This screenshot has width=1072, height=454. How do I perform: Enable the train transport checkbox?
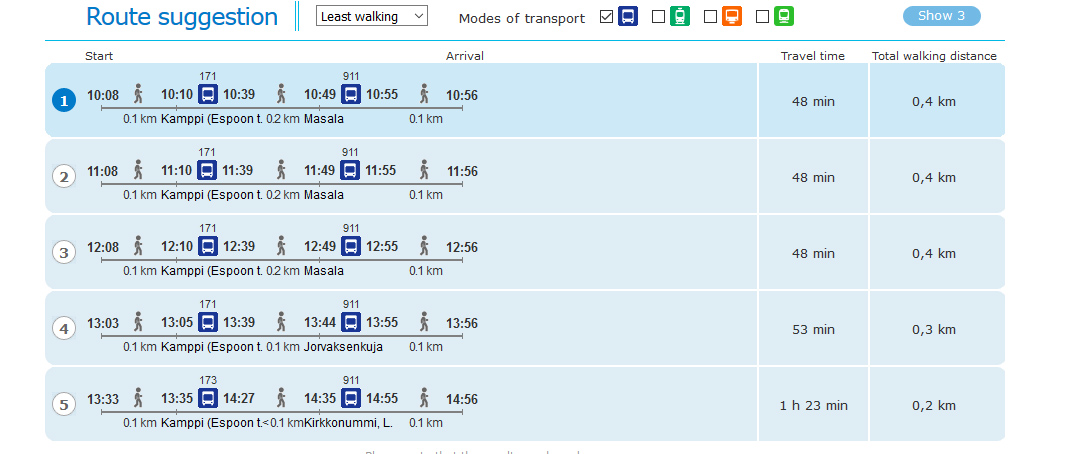[763, 17]
